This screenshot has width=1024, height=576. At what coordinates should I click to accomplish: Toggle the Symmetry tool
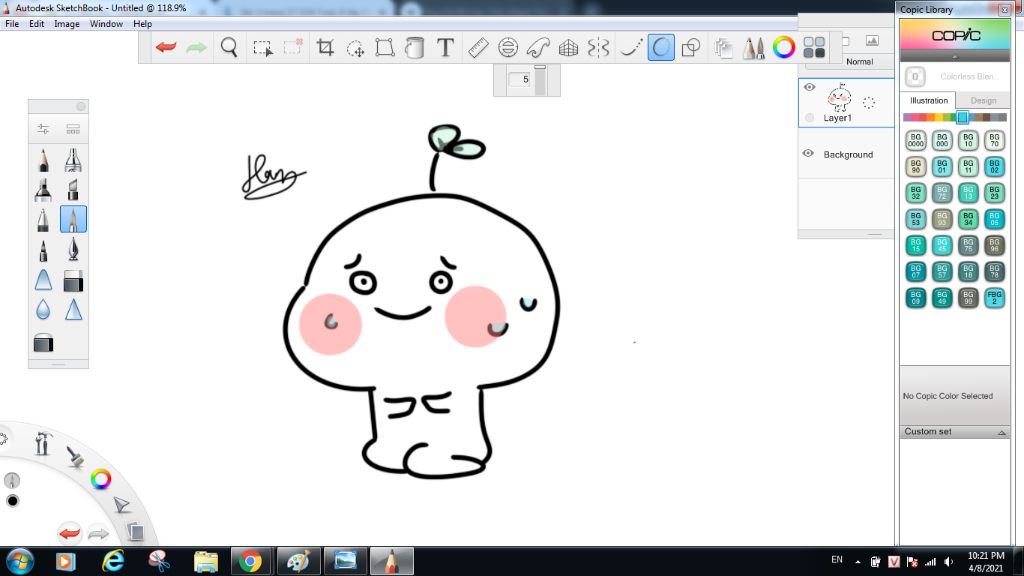[598, 47]
